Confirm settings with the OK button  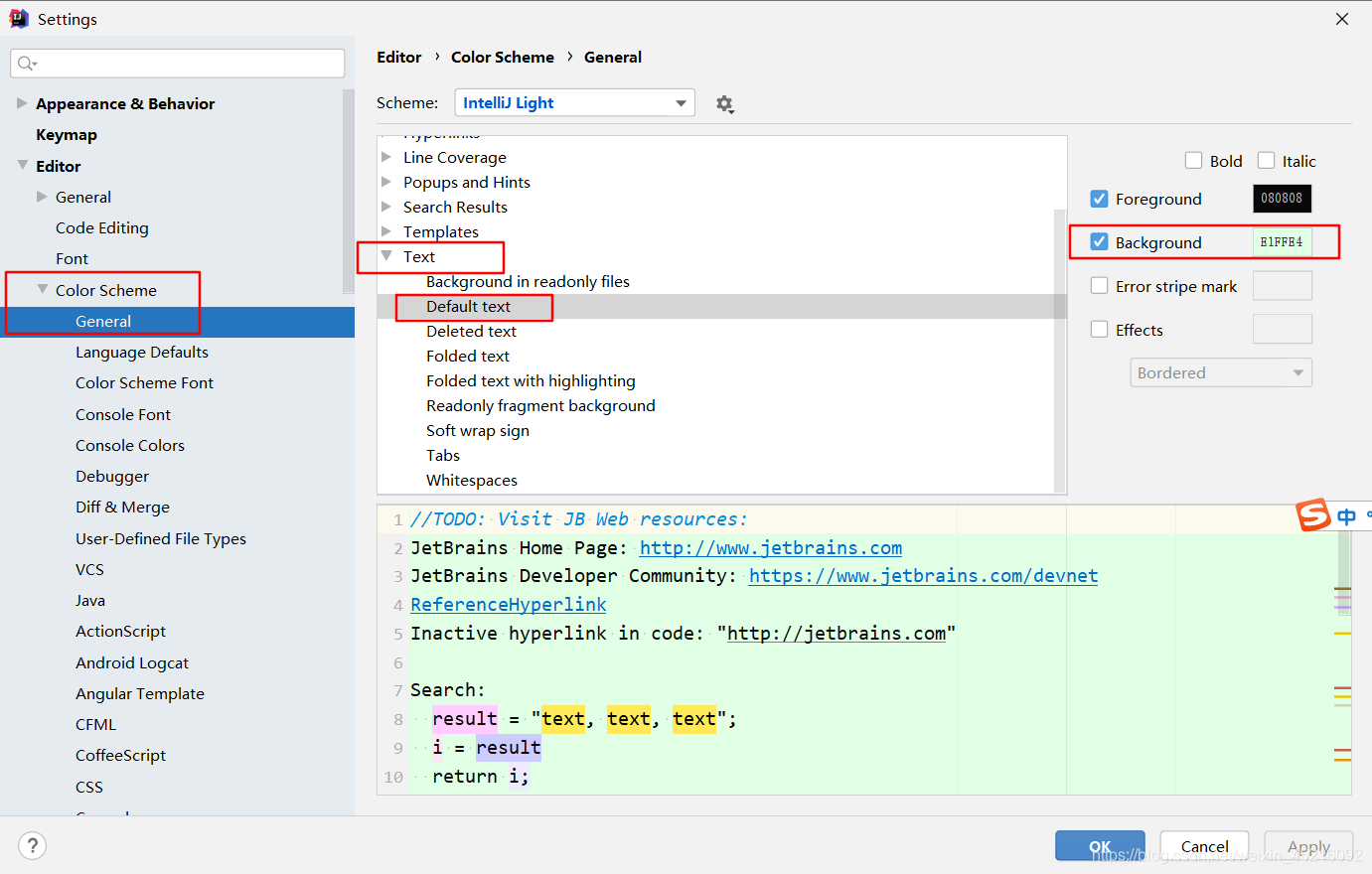coord(1100,846)
